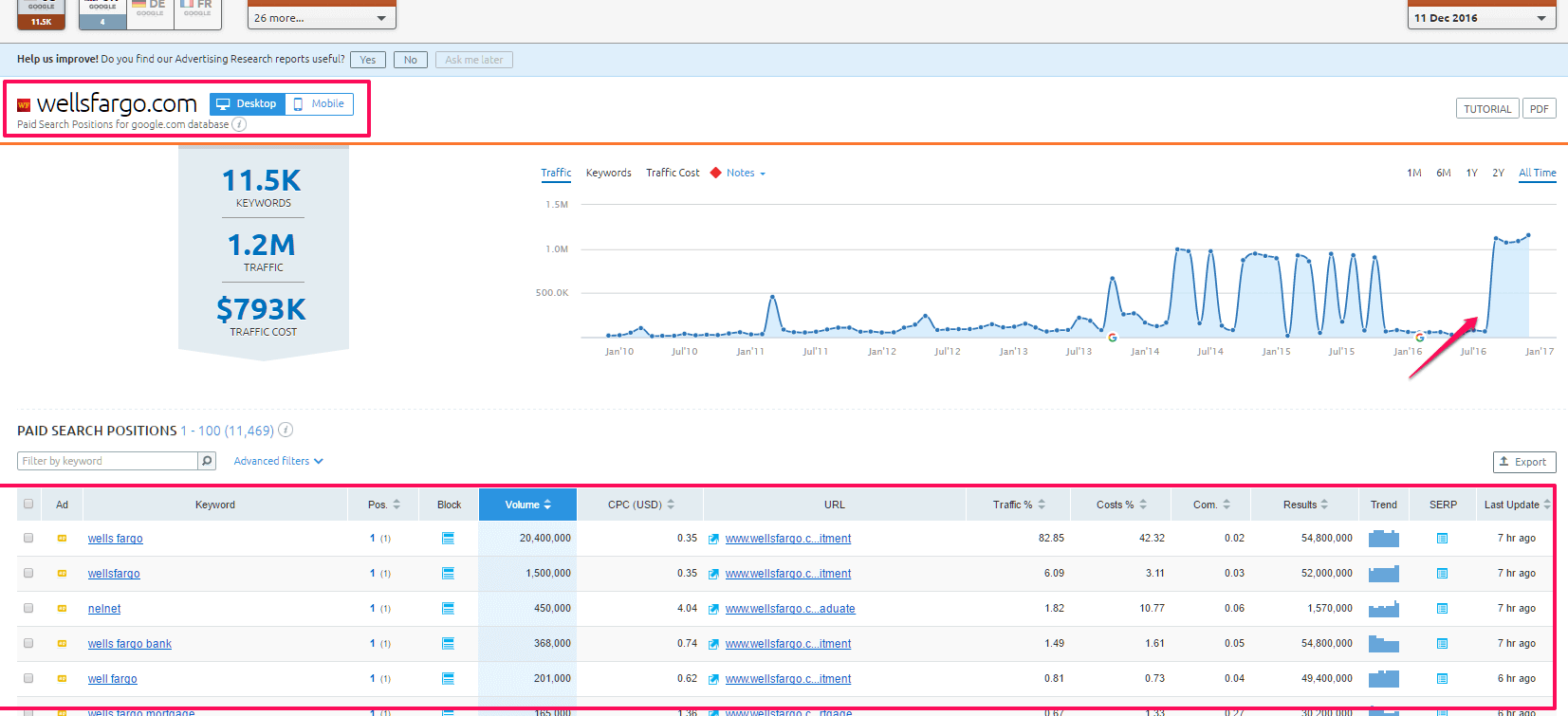1568x716 pixels.
Task: Click the Export button
Action: (x=1524, y=462)
